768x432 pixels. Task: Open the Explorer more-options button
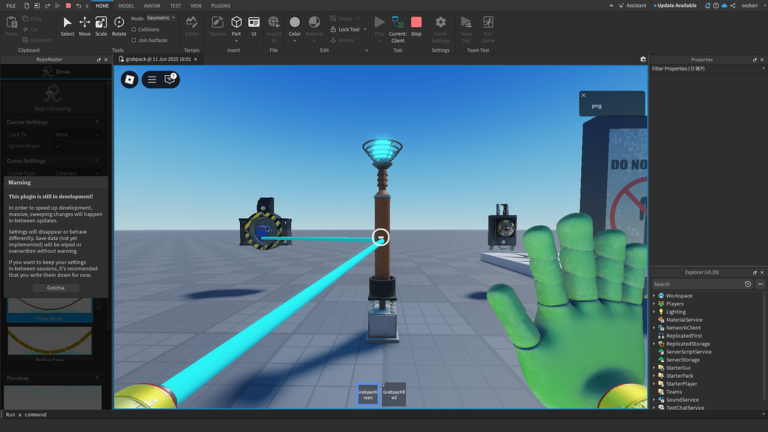pos(760,284)
